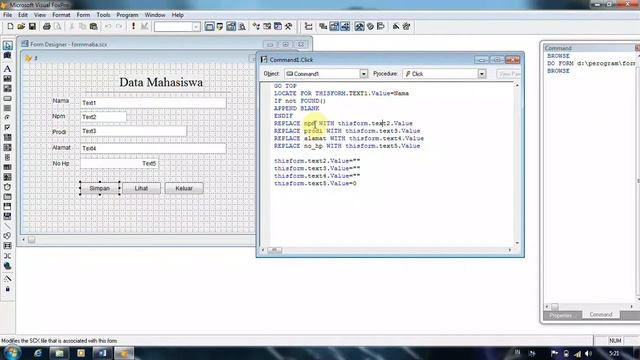Open the Format menu

61,15
